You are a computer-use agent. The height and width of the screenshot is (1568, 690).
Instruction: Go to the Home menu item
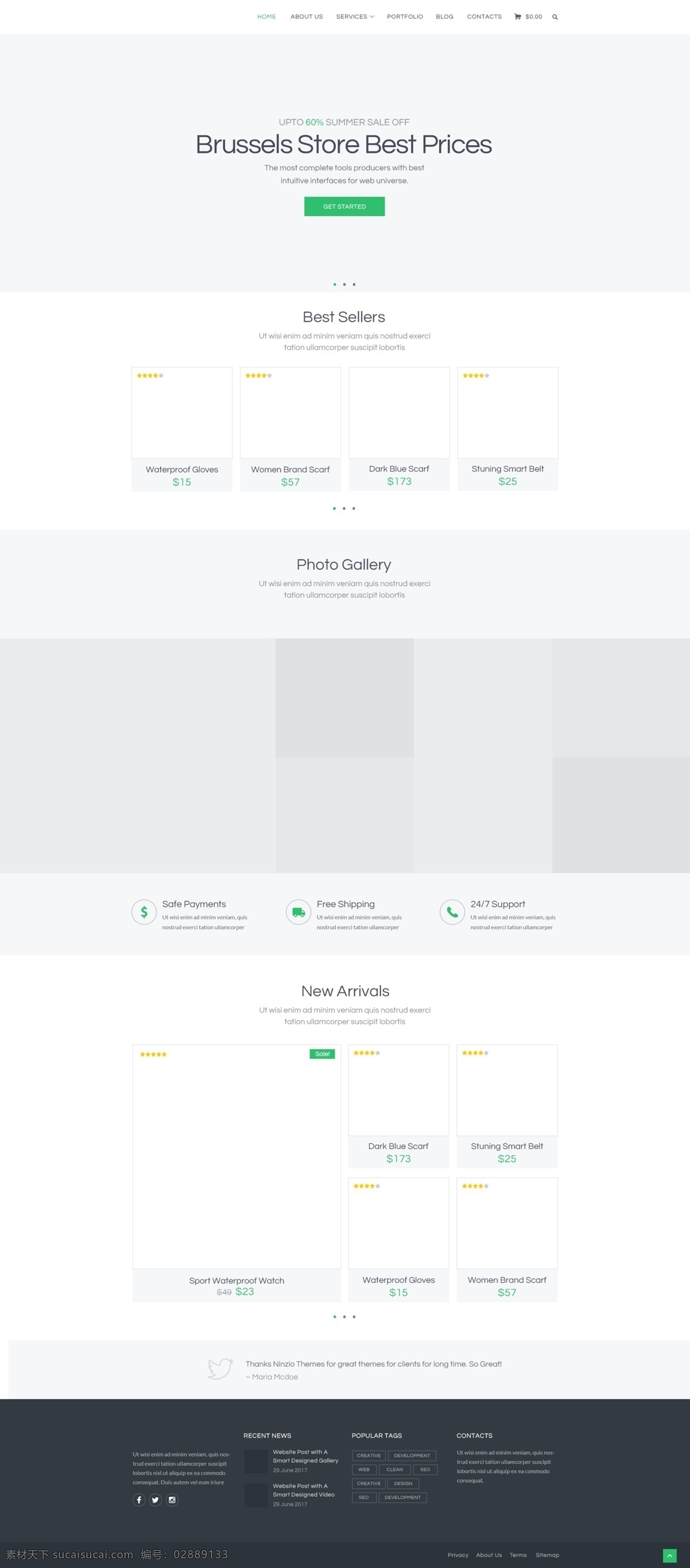266,17
